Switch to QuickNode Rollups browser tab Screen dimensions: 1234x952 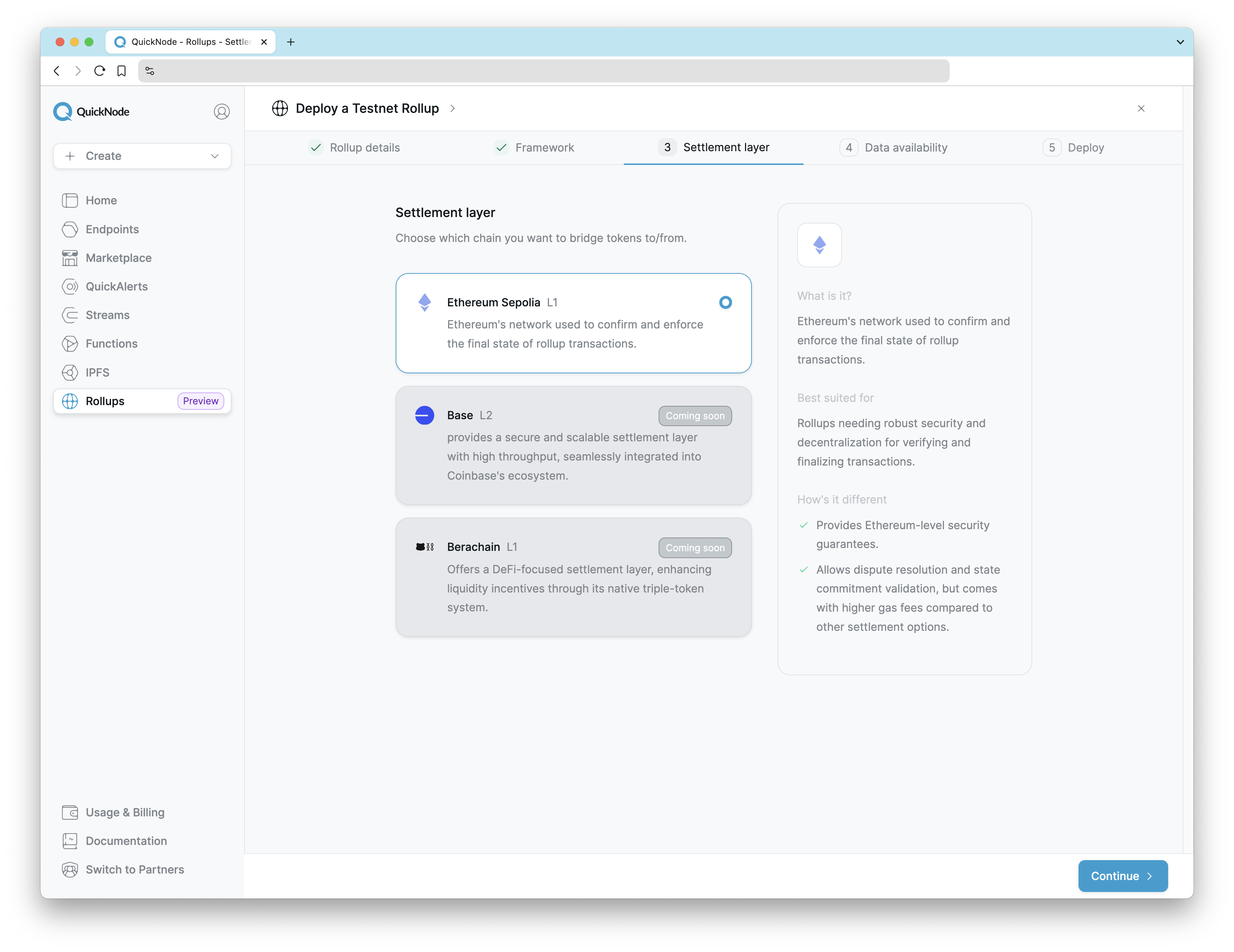click(x=190, y=42)
